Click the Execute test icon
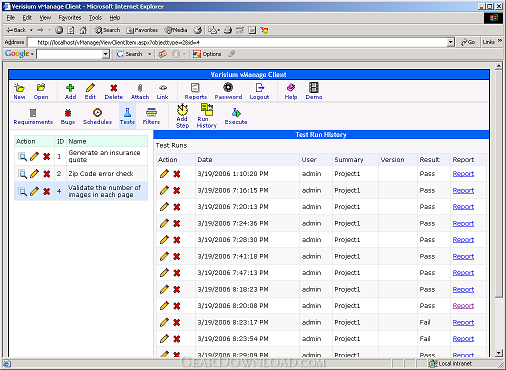 coord(236,113)
